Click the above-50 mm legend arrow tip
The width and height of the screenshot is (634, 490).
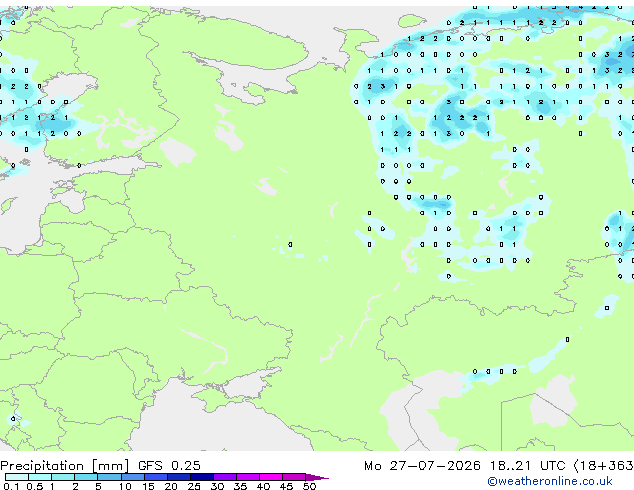coord(317,477)
